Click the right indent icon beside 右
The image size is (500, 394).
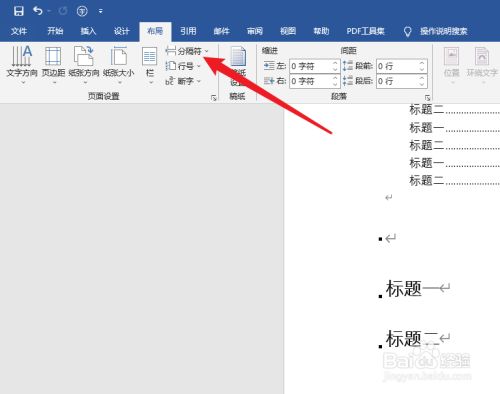point(269,81)
